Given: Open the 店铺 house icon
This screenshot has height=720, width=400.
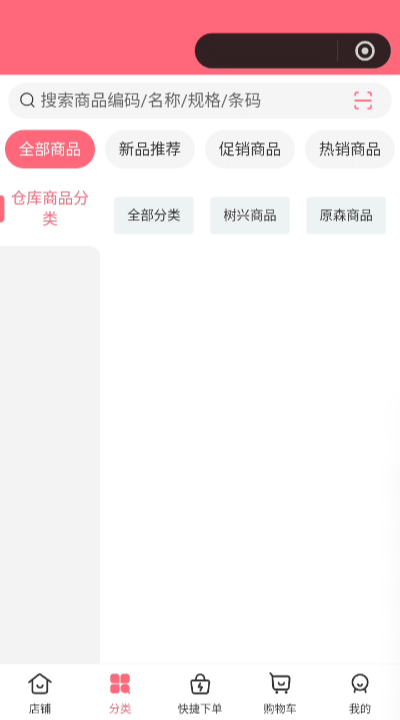Looking at the screenshot, I should pos(40,684).
